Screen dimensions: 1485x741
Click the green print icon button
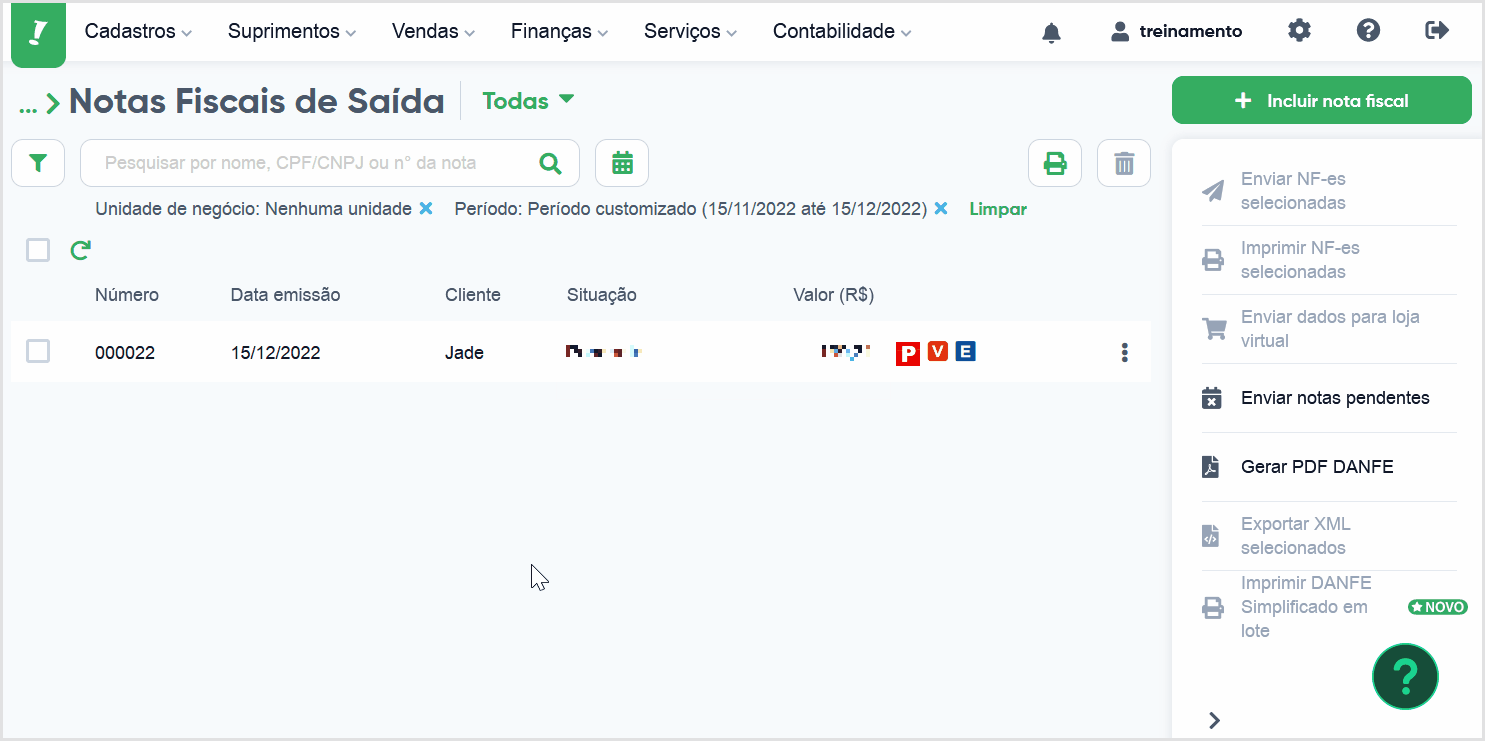tap(1055, 163)
